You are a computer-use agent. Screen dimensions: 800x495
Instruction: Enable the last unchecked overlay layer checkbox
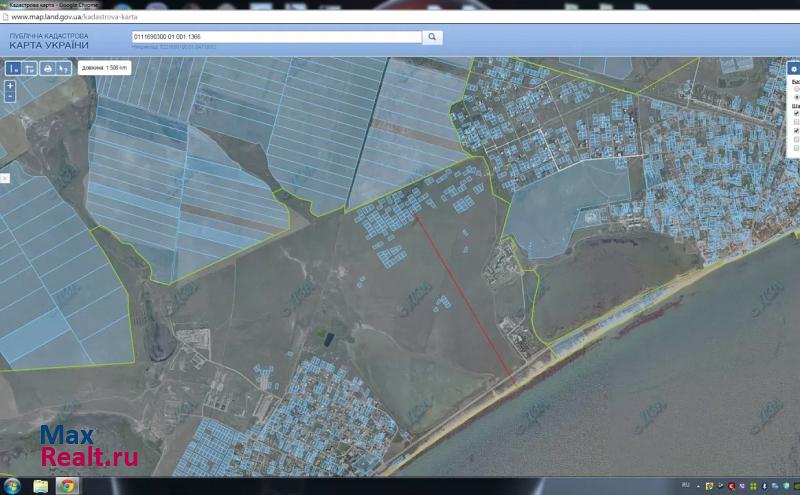pyautogui.click(x=796, y=149)
